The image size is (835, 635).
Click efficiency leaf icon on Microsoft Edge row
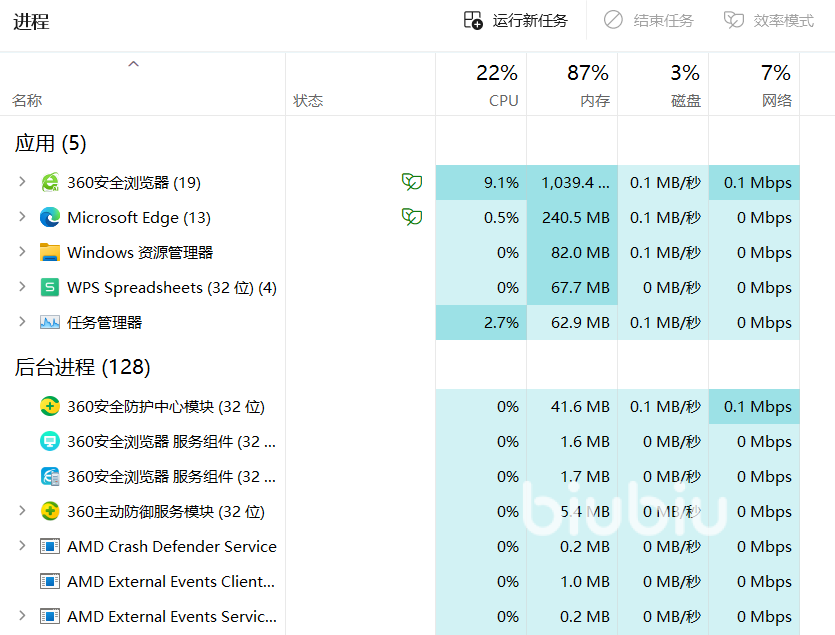[x=411, y=217]
